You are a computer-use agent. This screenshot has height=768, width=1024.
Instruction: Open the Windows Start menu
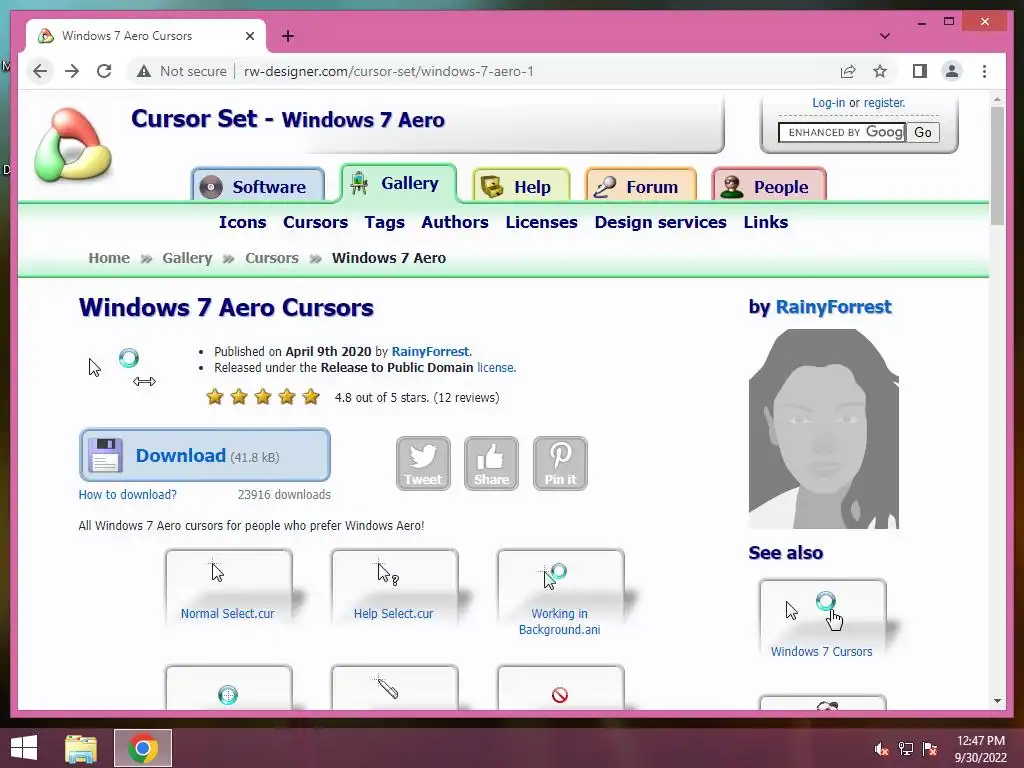[x=24, y=748]
